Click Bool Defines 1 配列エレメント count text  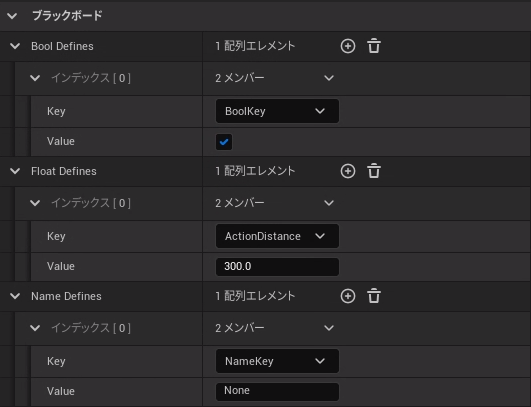pyautogui.click(x=255, y=46)
